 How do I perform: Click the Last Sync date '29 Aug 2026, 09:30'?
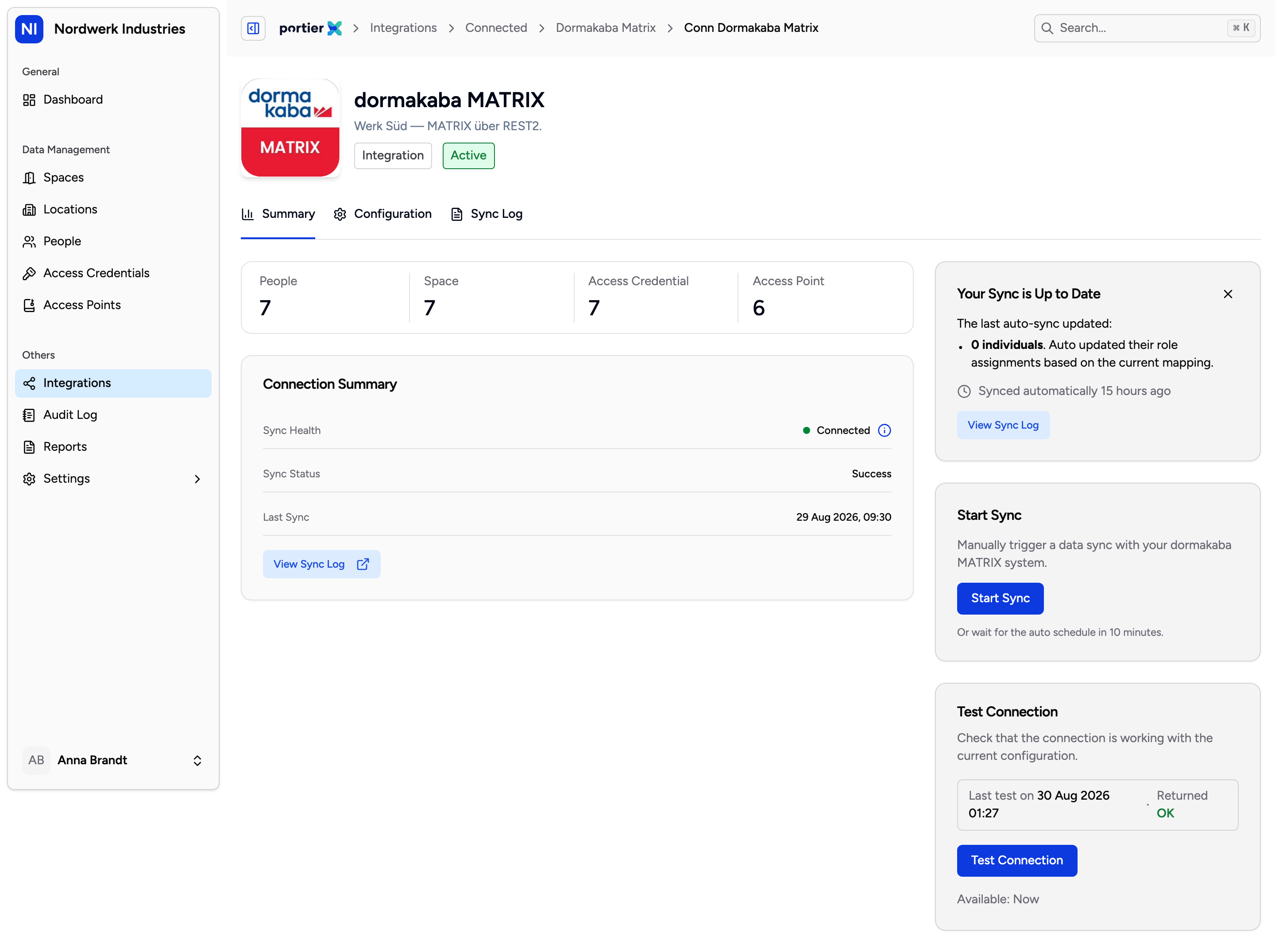click(843, 518)
